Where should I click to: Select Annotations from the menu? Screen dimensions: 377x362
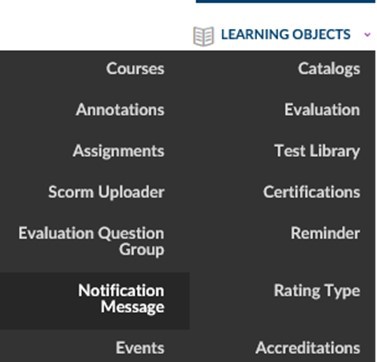coord(120,110)
